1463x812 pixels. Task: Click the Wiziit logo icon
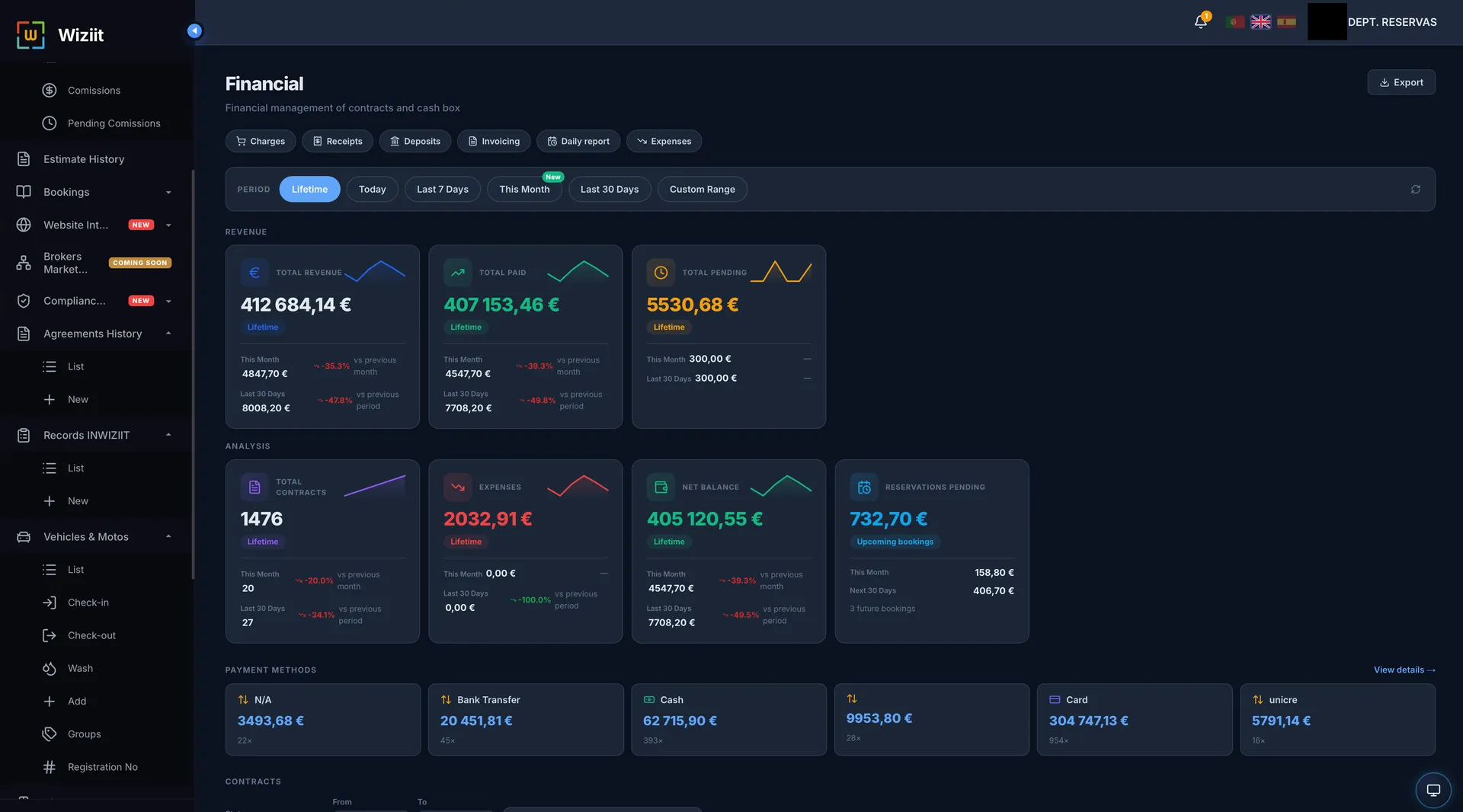click(30, 34)
